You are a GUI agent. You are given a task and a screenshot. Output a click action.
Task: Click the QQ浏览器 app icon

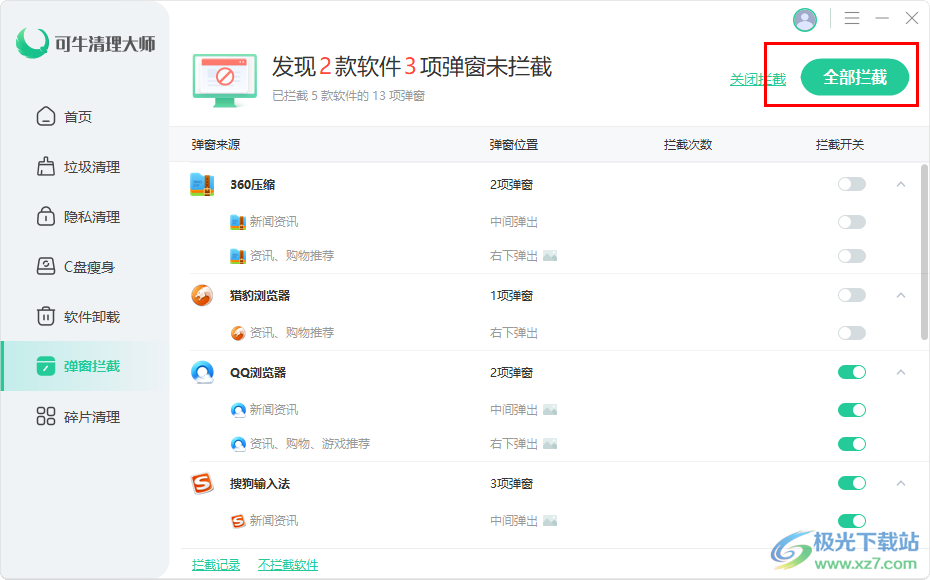(x=202, y=372)
